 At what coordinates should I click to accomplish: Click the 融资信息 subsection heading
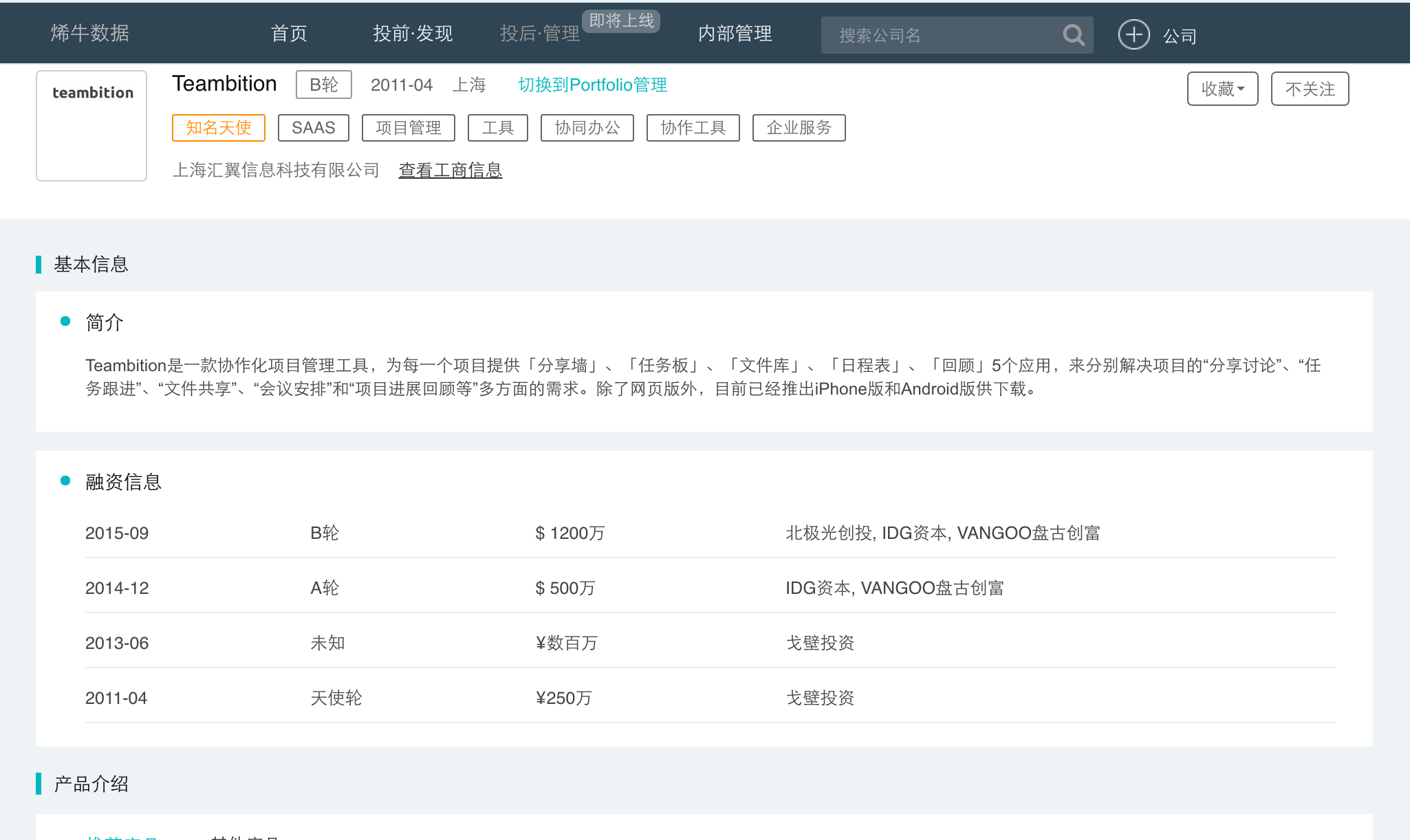coord(123,481)
